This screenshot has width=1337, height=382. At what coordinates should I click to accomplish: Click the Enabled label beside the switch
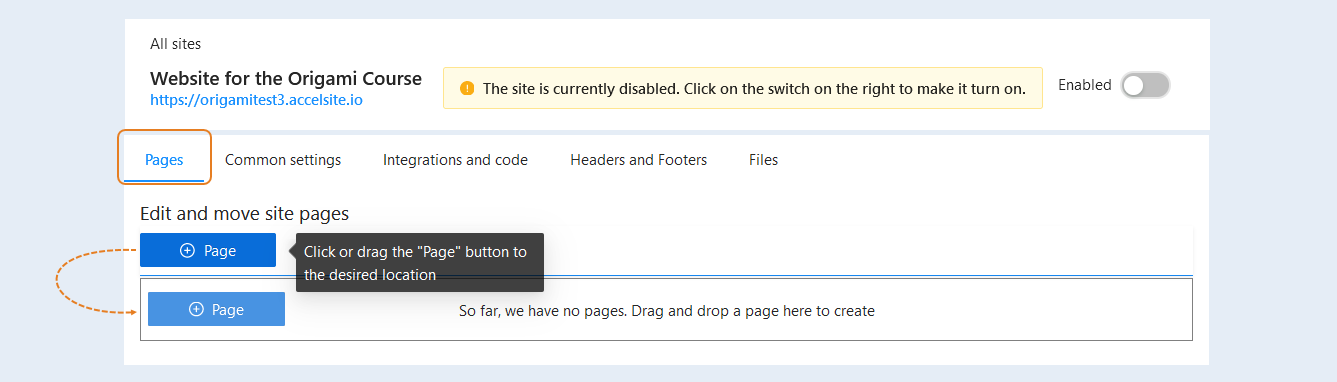[x=1085, y=85]
